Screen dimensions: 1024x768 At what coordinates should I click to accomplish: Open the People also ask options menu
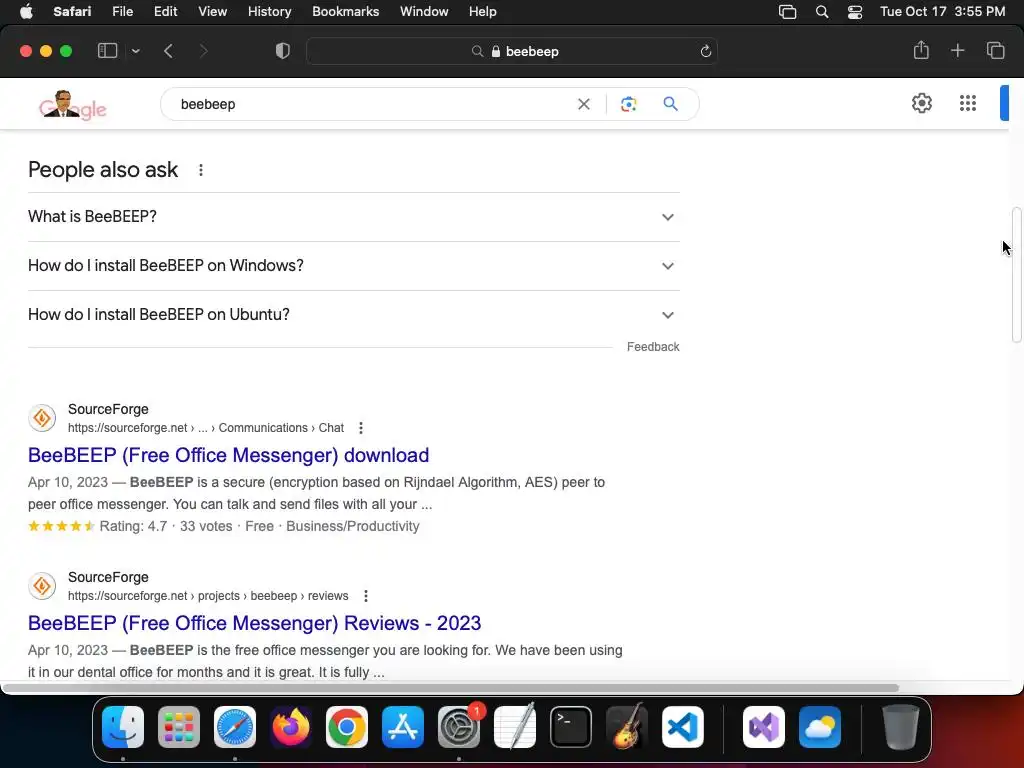point(200,170)
